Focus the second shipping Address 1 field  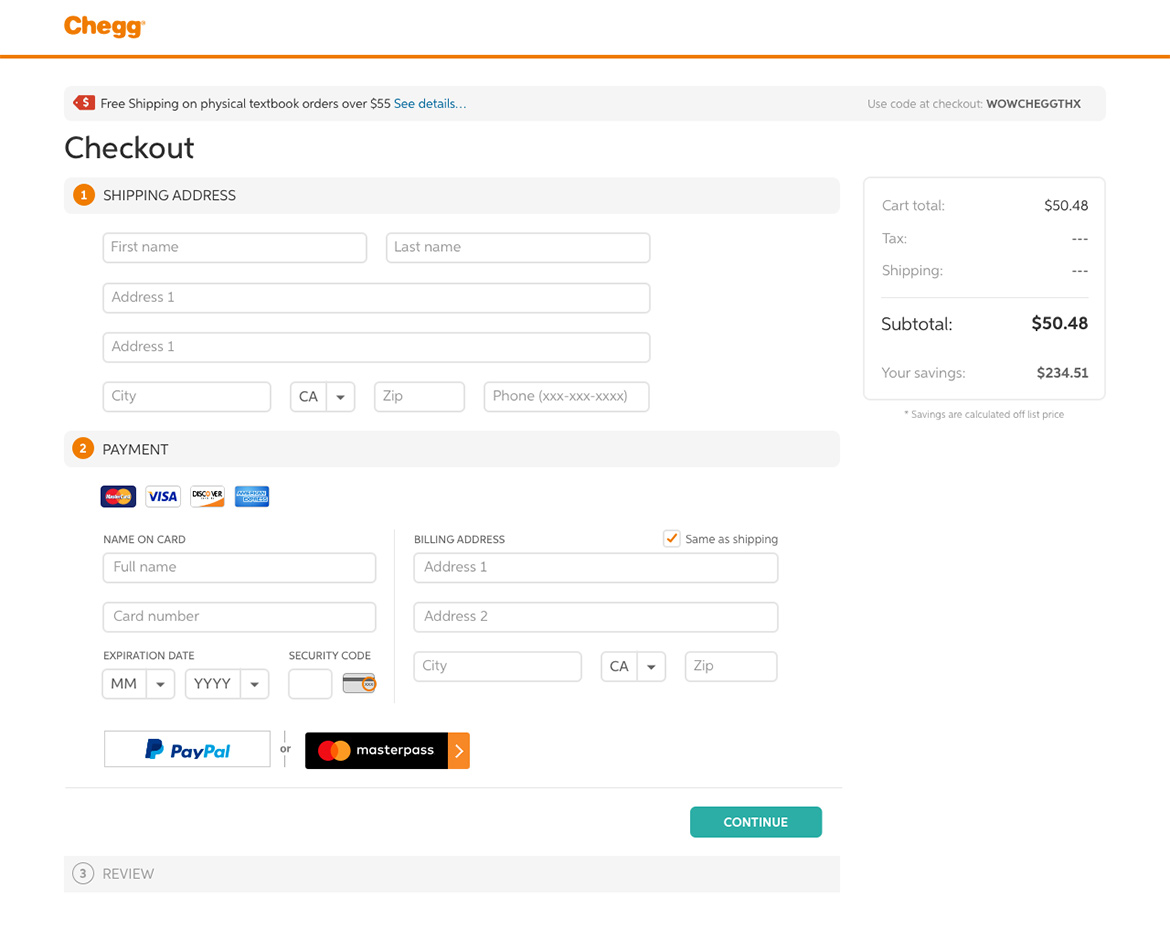coord(376,347)
